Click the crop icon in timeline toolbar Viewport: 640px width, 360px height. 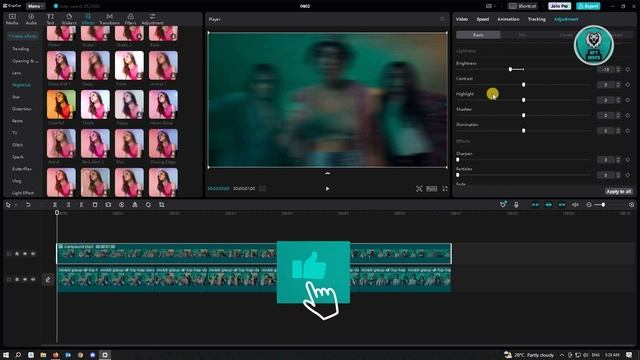click(x=162, y=204)
